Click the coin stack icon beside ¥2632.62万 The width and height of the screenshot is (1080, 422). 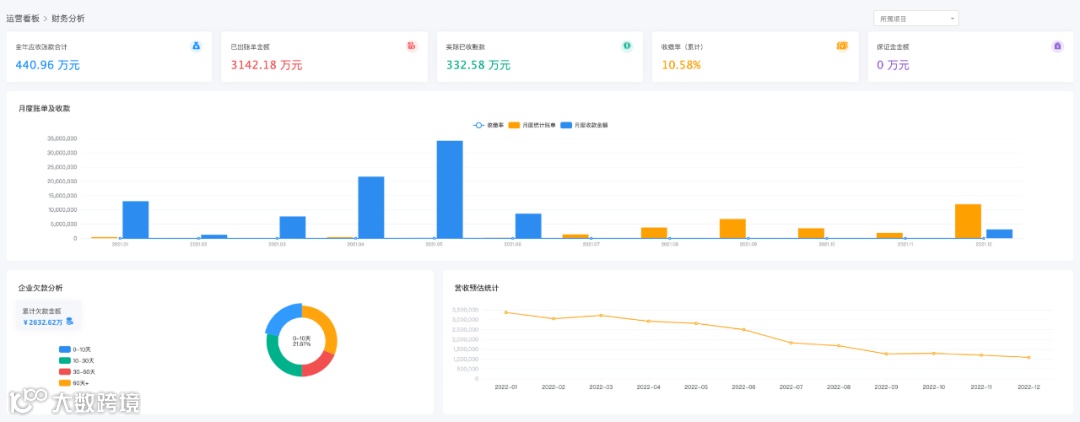point(70,321)
